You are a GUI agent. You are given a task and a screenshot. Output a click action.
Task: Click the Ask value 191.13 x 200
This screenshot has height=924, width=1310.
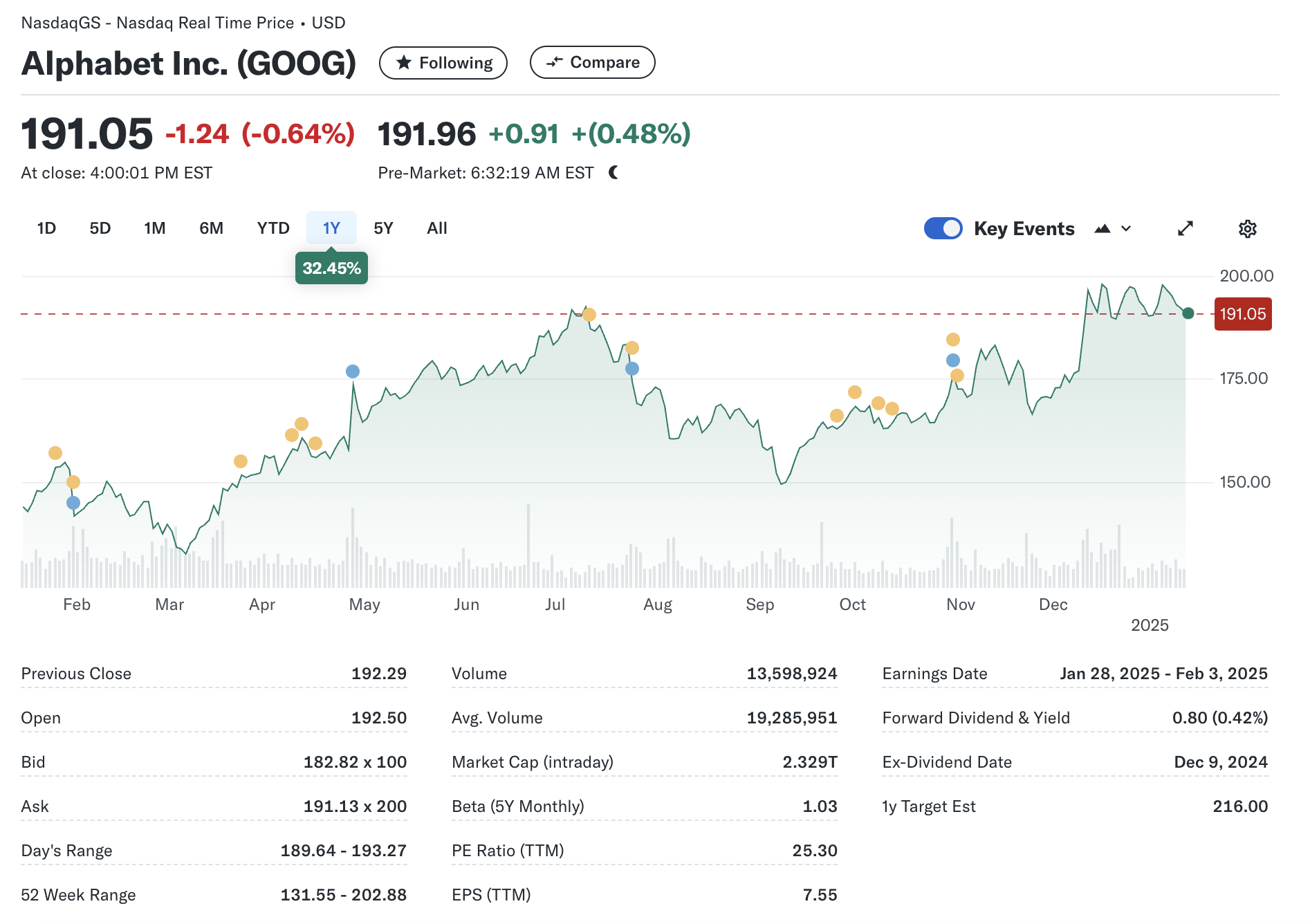click(x=356, y=806)
